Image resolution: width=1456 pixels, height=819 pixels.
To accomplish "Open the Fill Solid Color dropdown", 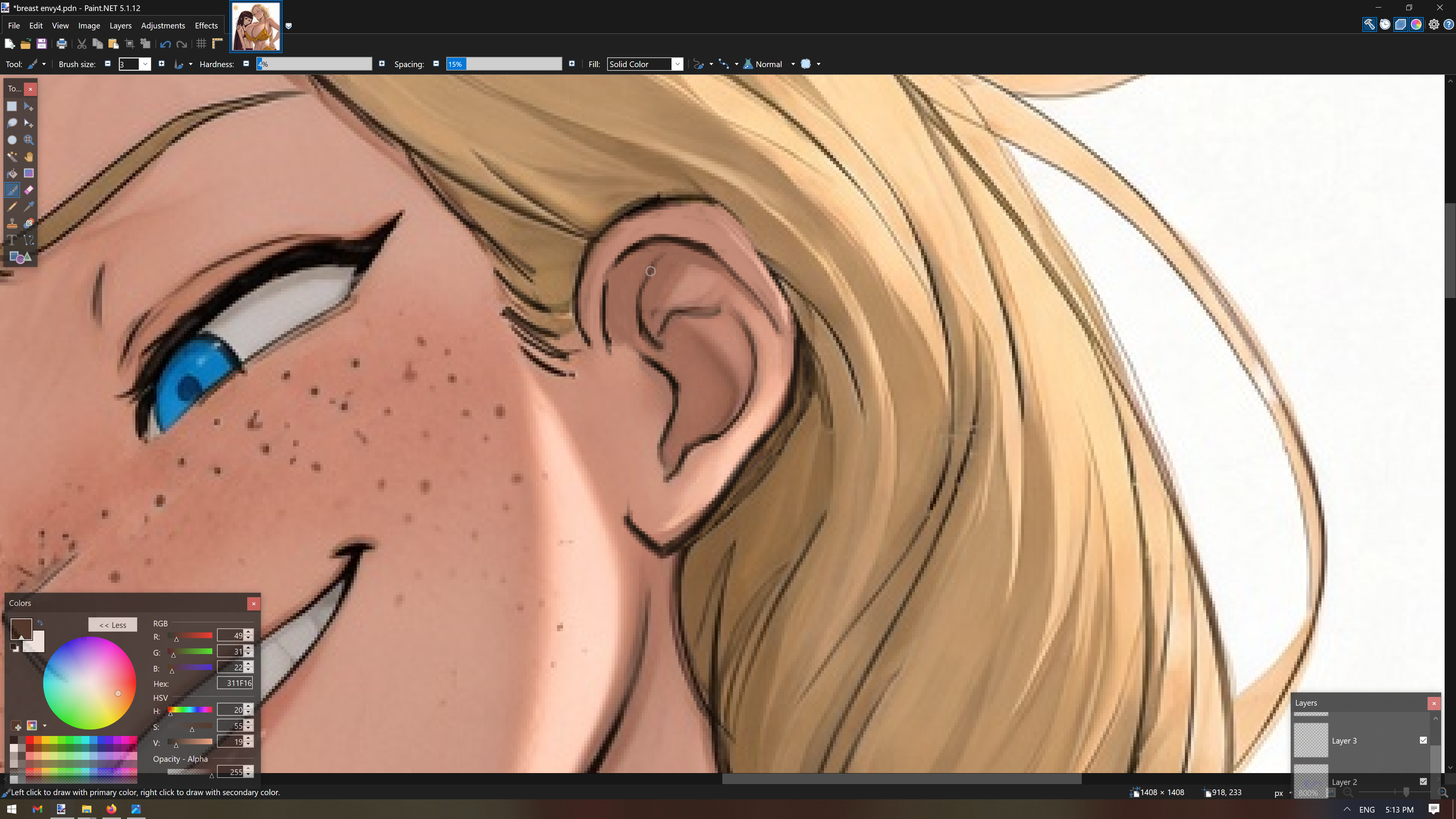I will [x=645, y=64].
